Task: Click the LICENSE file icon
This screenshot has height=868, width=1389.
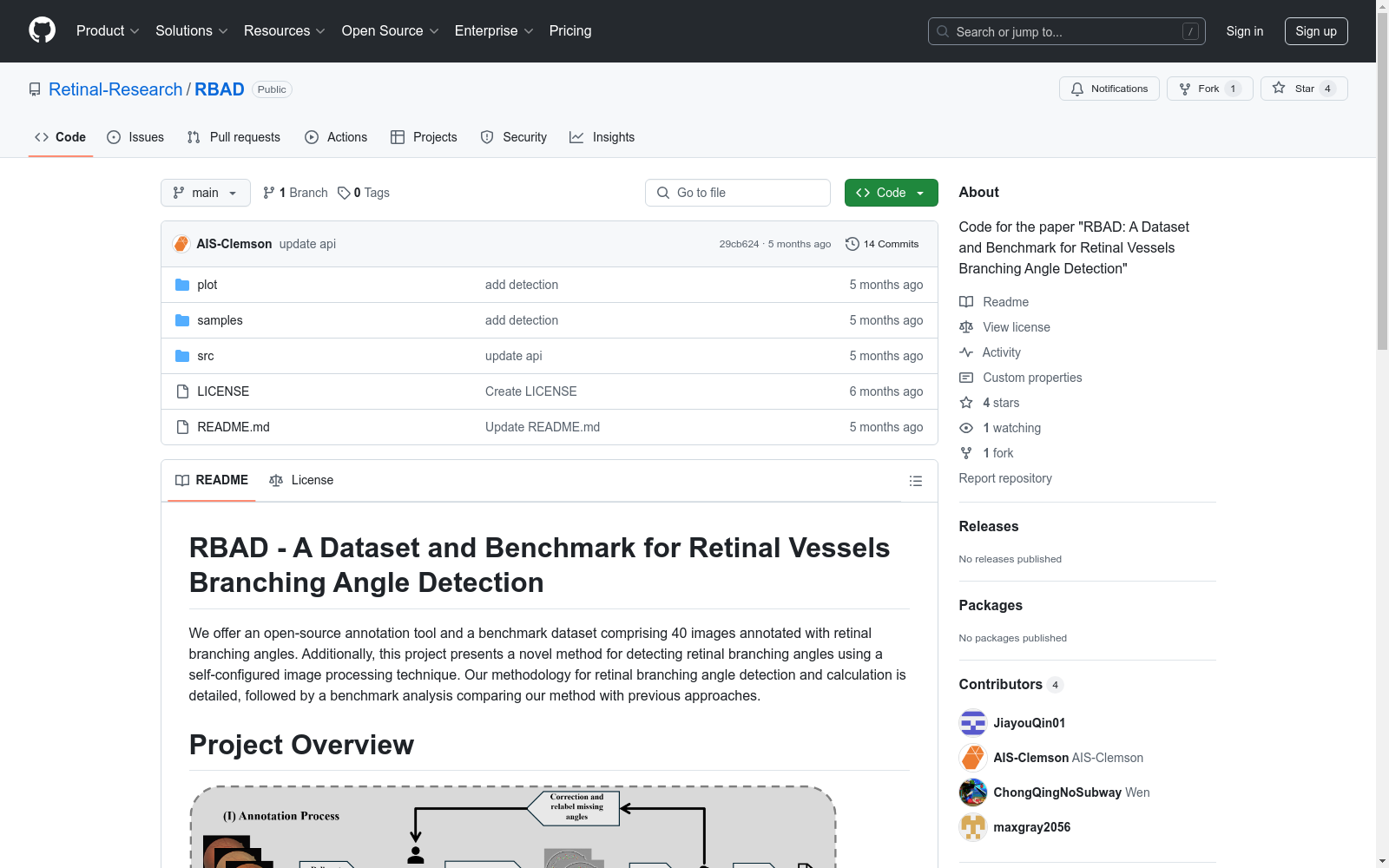Action: (182, 391)
